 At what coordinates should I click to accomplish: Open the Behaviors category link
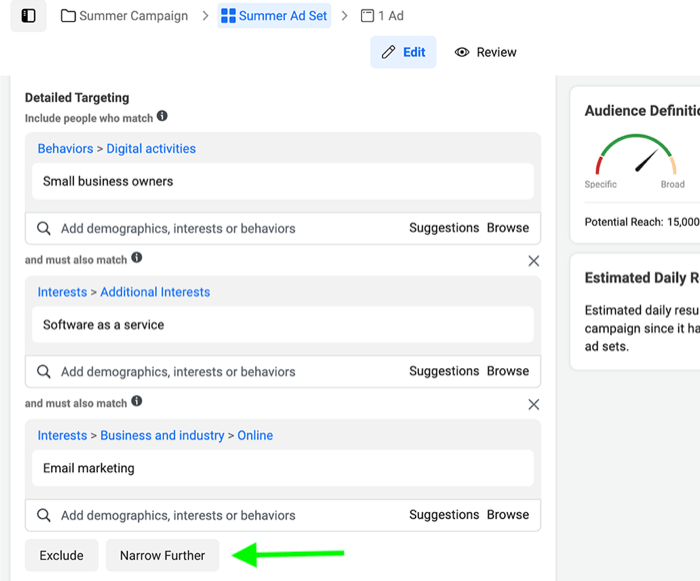[66, 149]
